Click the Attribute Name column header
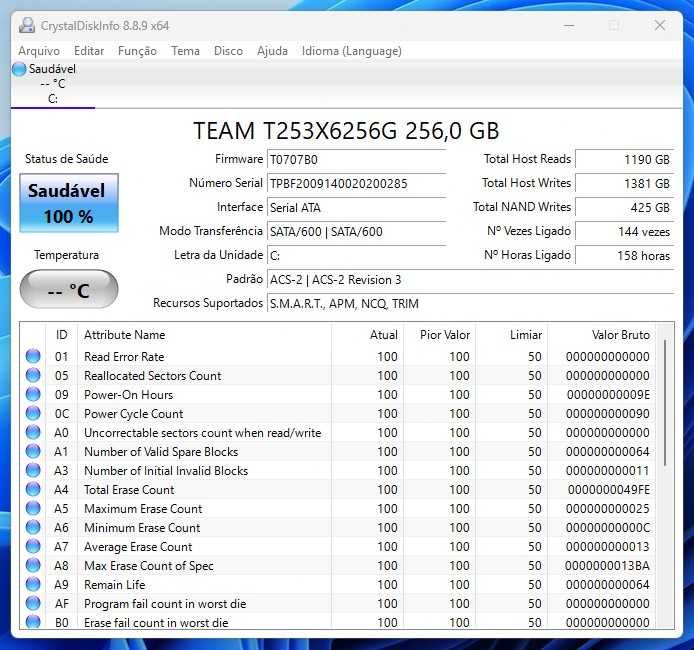Screen dimensions: 694x650 coord(204,335)
